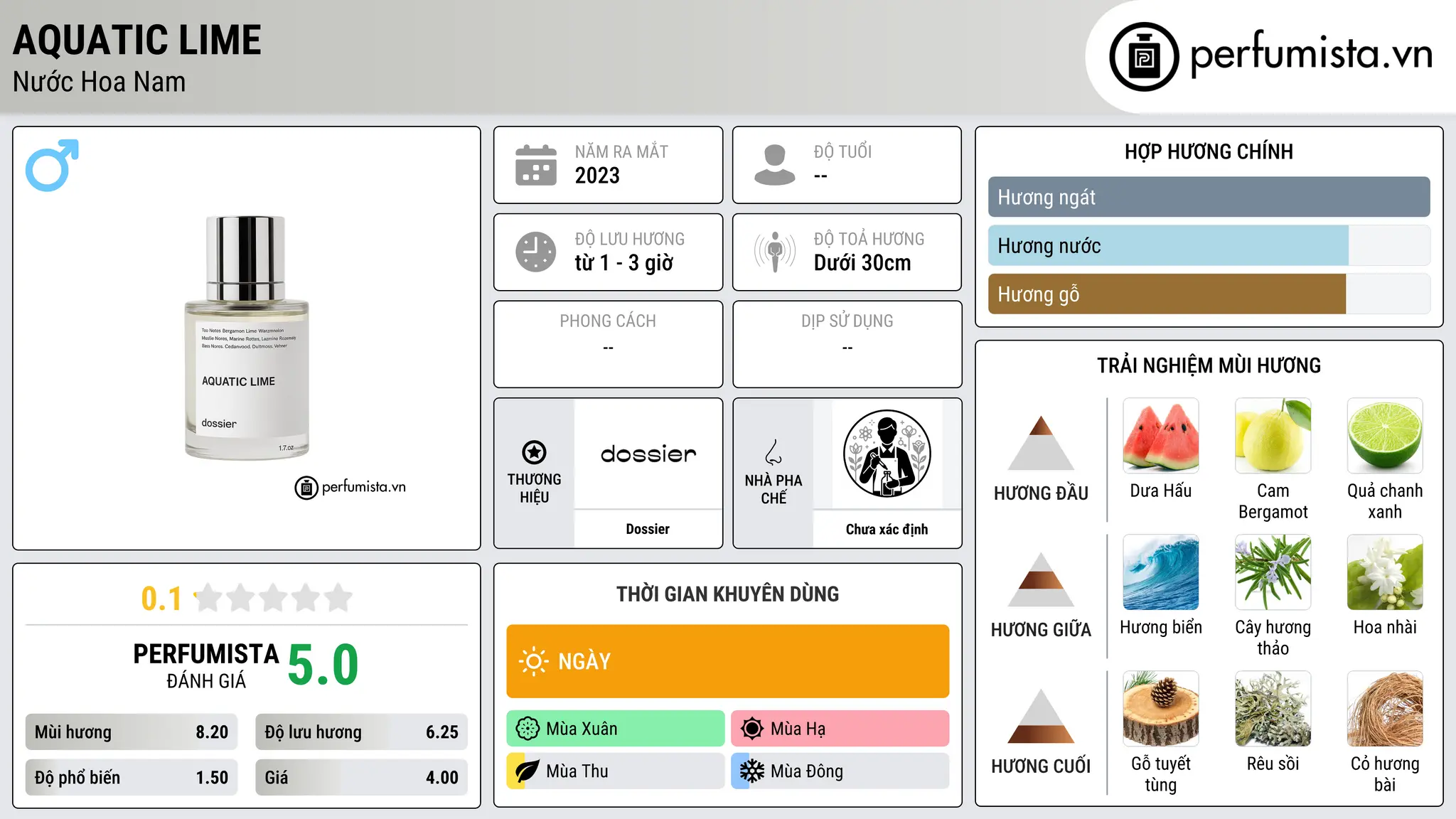
Task: Click the Hương ngát accord bar
Action: coord(1209,197)
